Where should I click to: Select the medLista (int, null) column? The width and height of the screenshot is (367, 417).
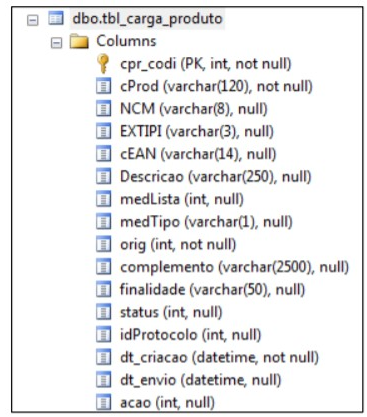click(182, 199)
